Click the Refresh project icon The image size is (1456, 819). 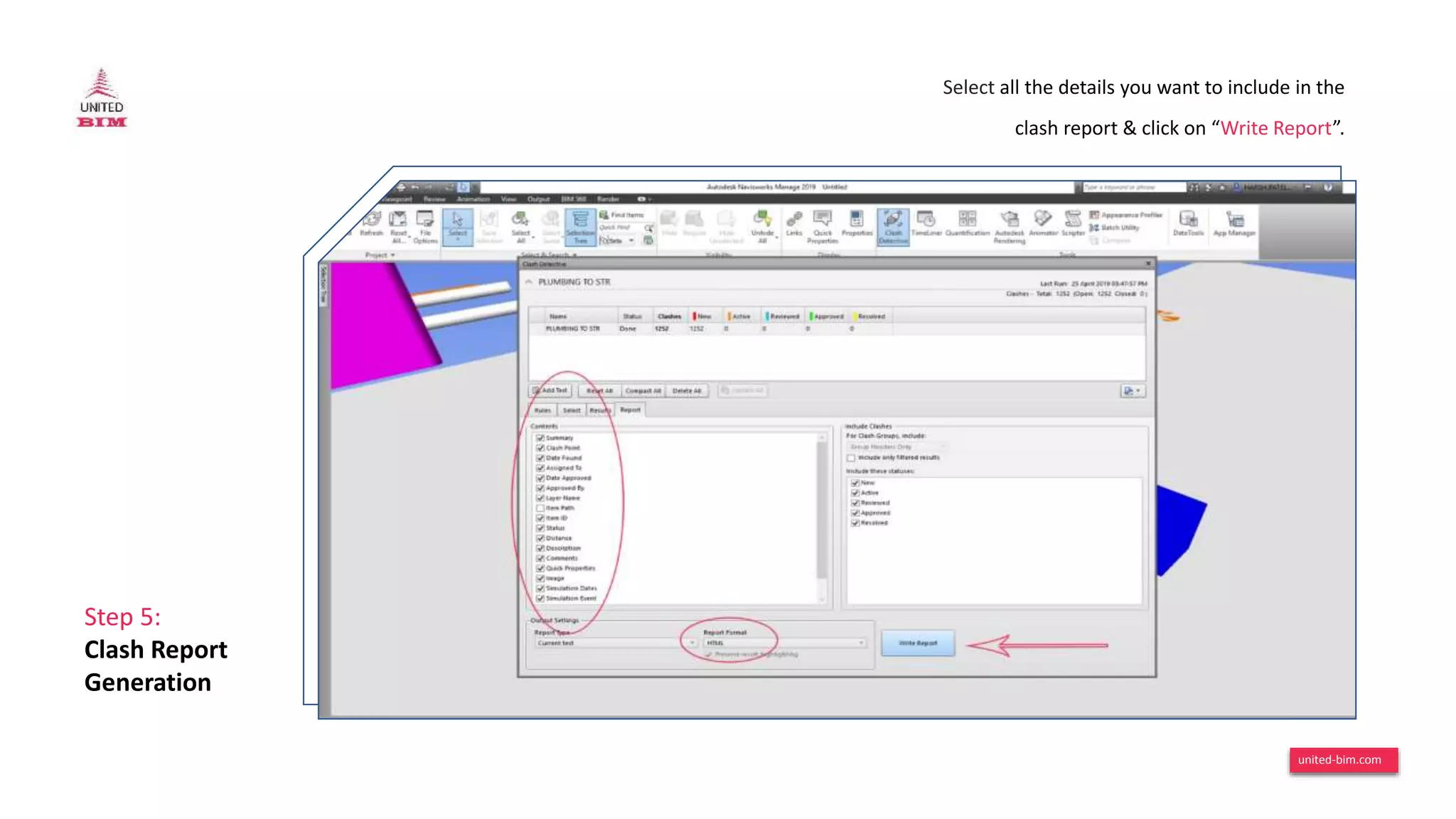(371, 223)
